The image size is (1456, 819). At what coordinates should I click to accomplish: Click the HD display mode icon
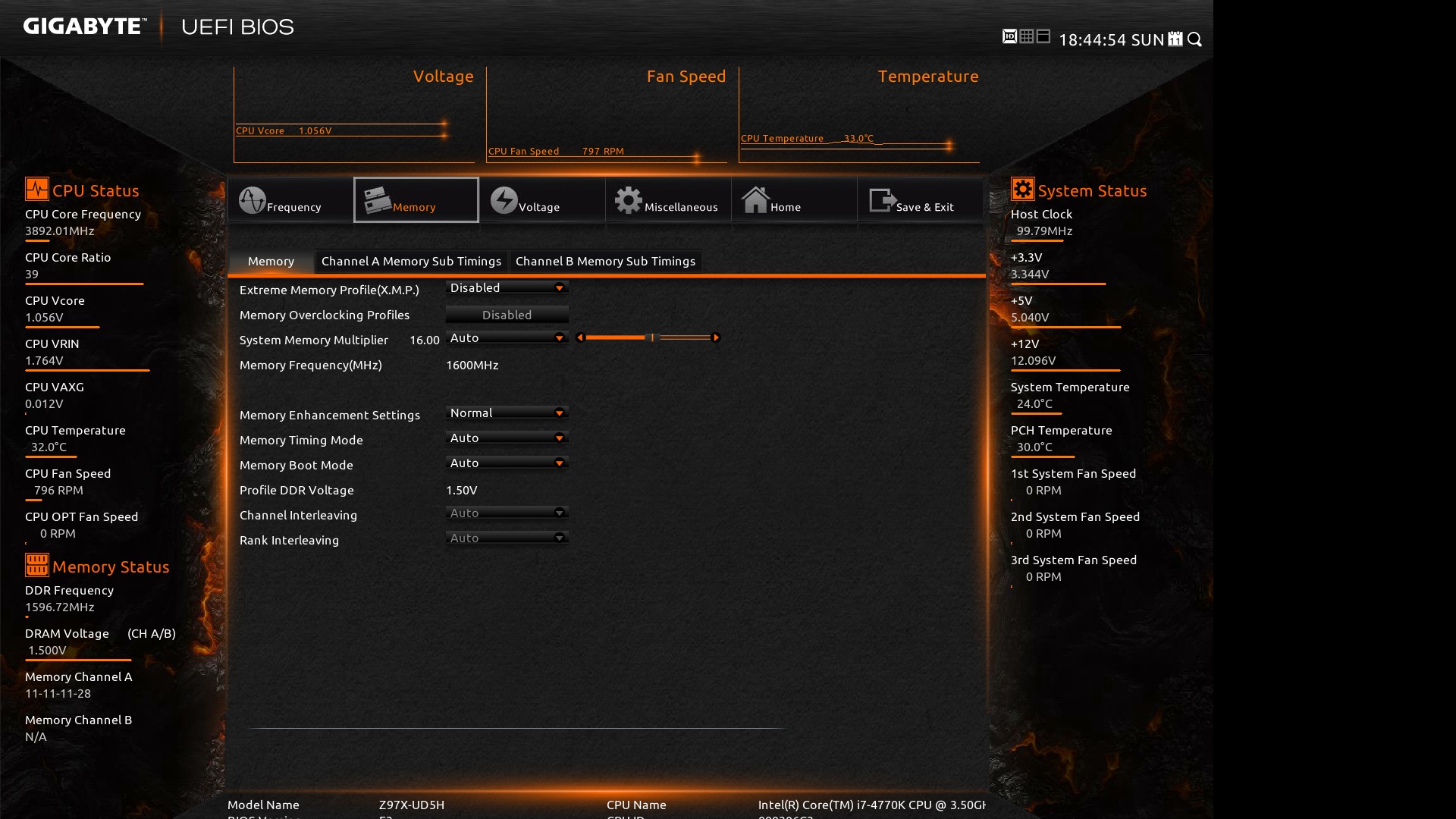1009,36
